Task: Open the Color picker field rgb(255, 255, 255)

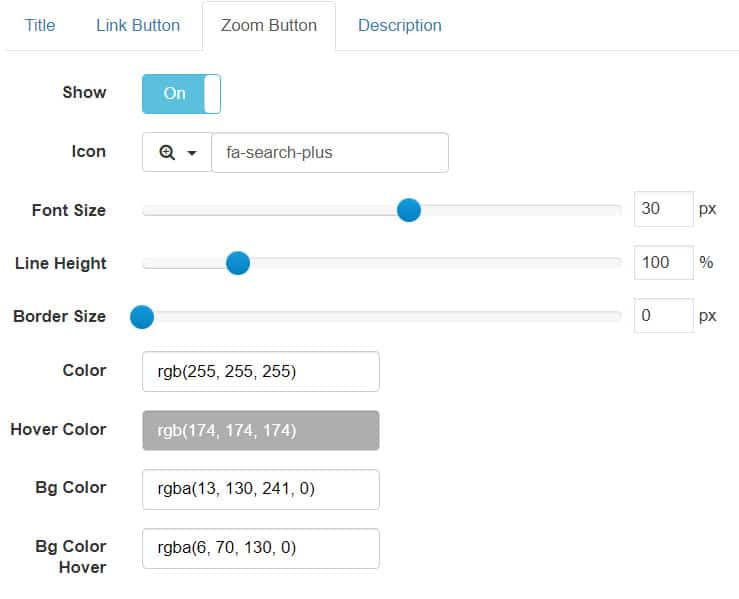Action: click(x=261, y=371)
